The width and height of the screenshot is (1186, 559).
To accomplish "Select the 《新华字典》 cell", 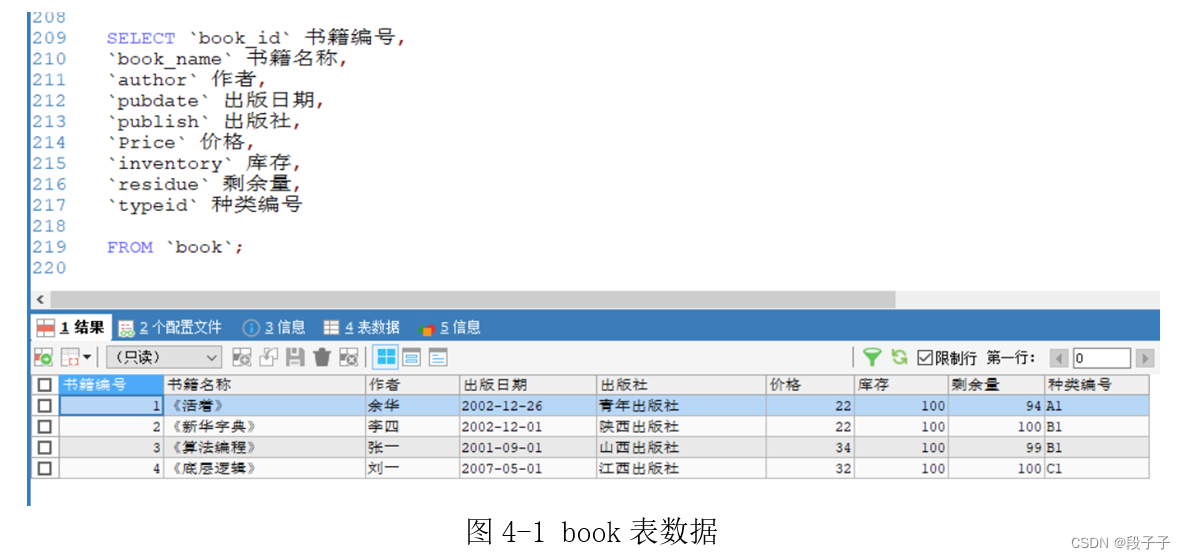I will tap(265, 427).
